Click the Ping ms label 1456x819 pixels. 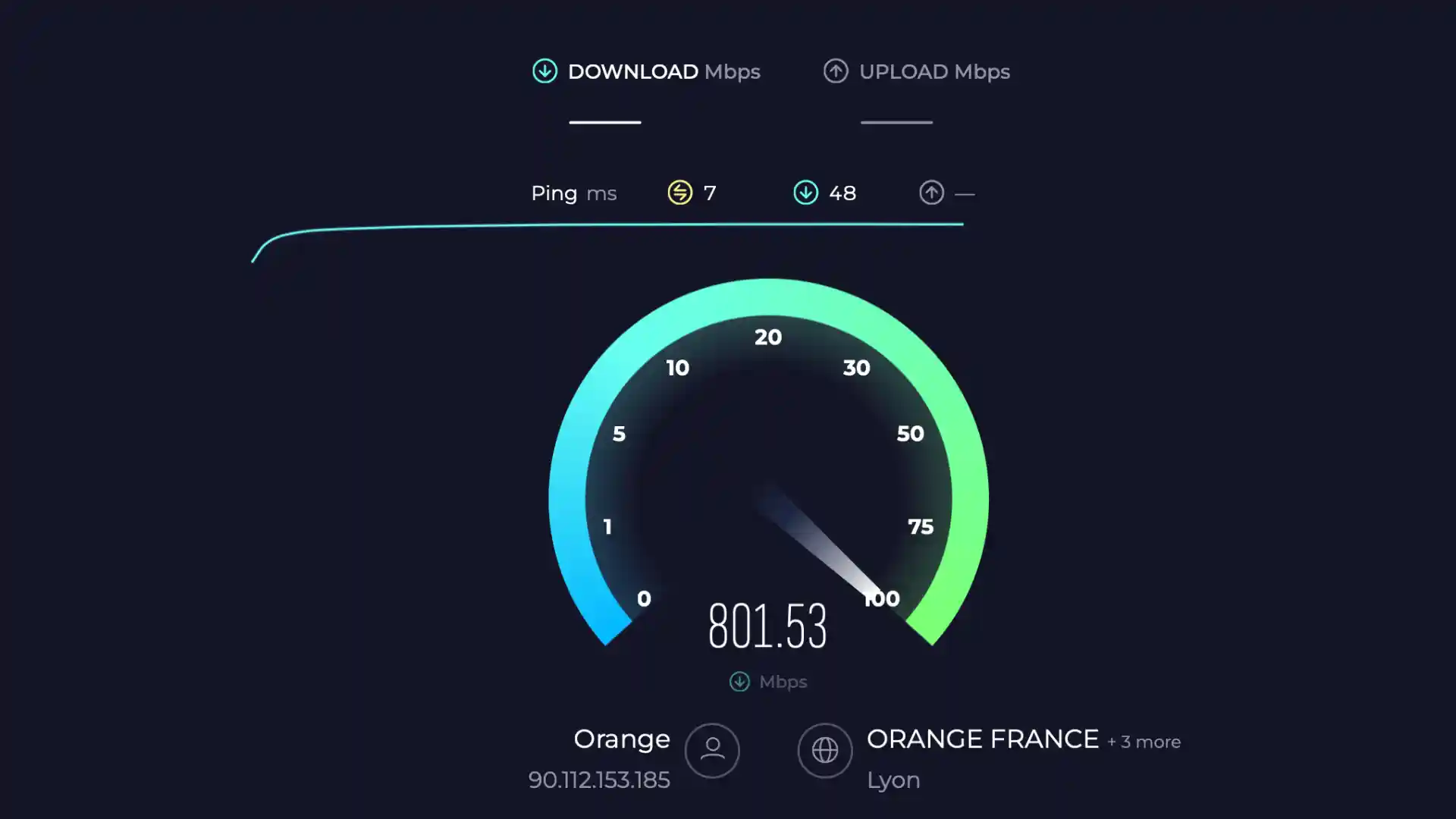[573, 193]
